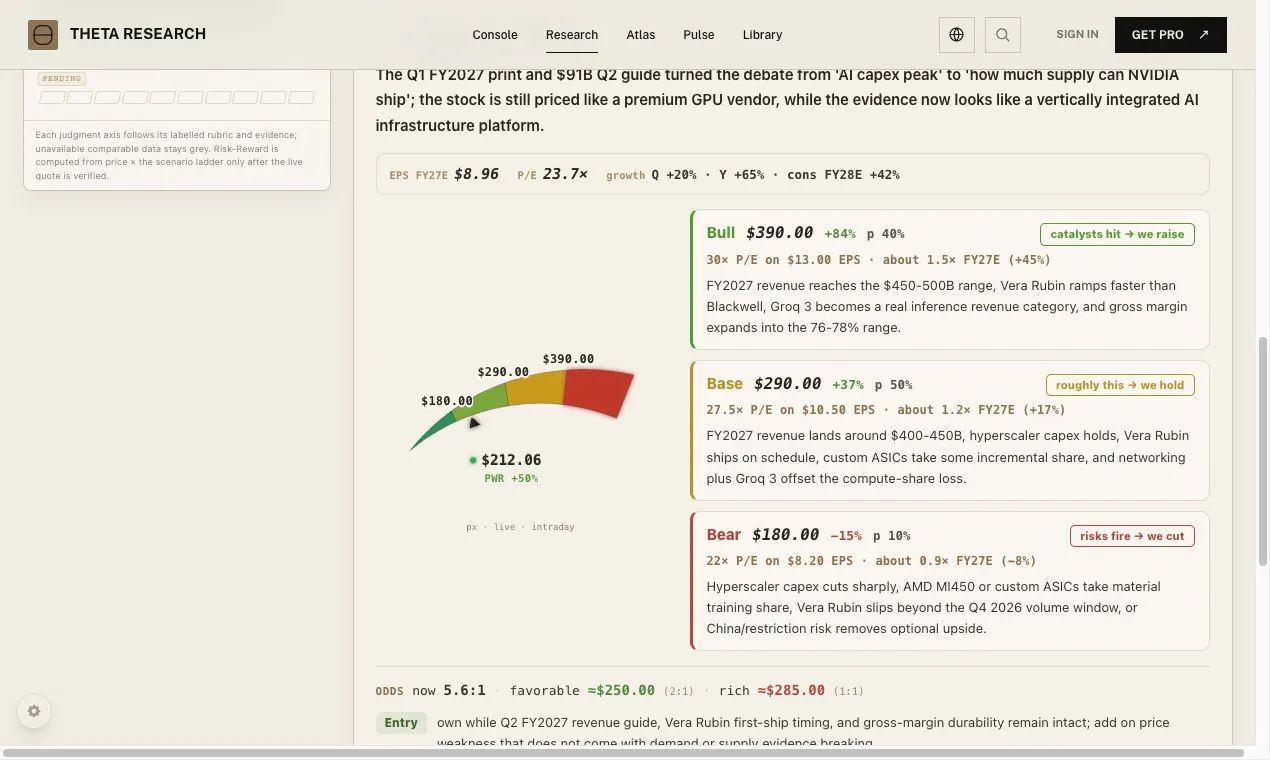The width and height of the screenshot is (1270, 760).
Task: Click the 'catalysts hit → we raise' badge
Action: pos(1117,234)
